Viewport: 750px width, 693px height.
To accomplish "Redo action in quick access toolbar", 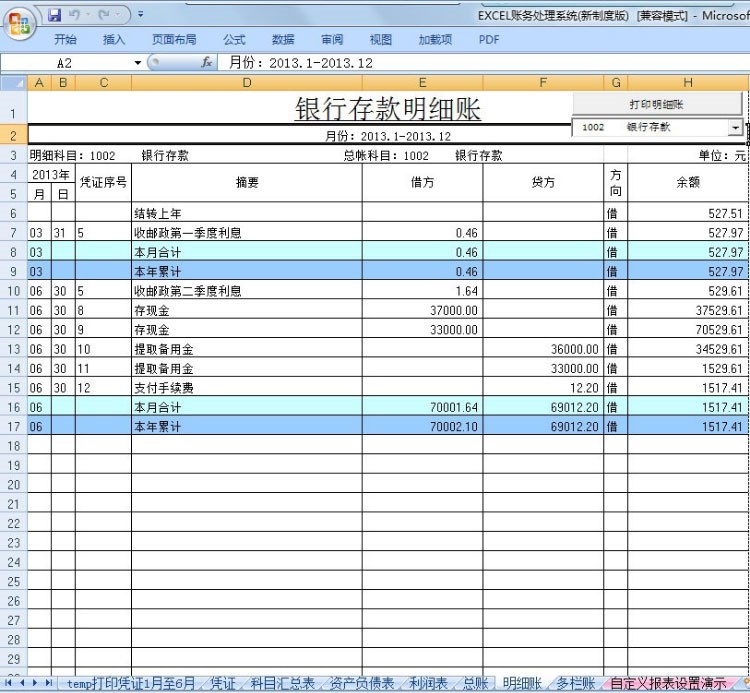I will click(104, 15).
